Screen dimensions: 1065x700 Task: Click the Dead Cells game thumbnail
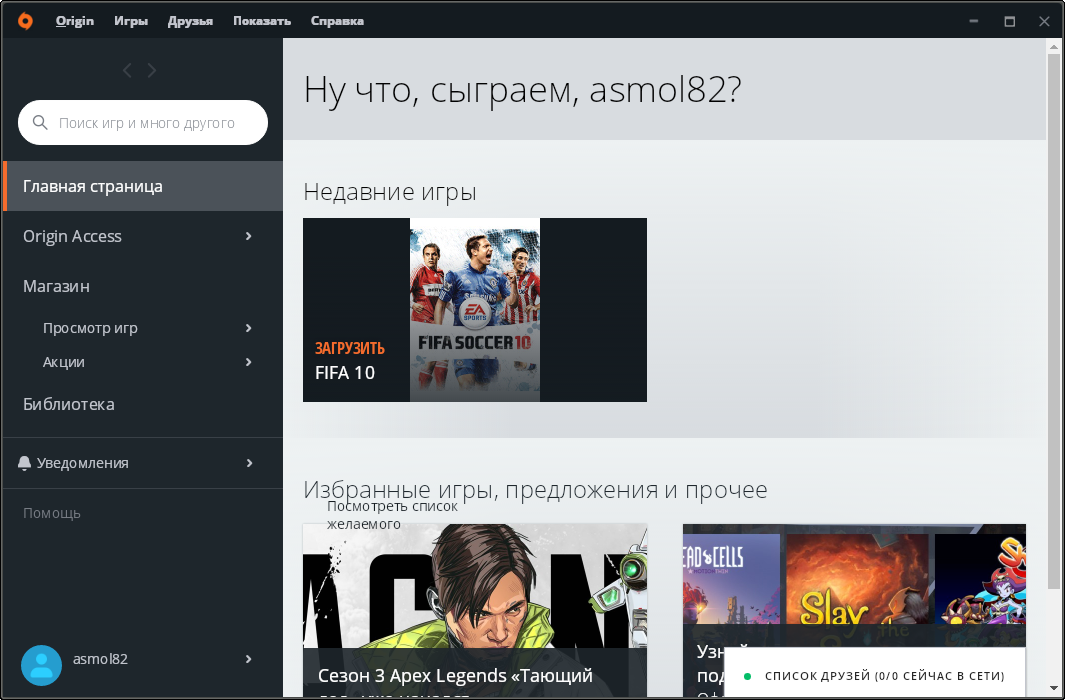click(x=732, y=578)
